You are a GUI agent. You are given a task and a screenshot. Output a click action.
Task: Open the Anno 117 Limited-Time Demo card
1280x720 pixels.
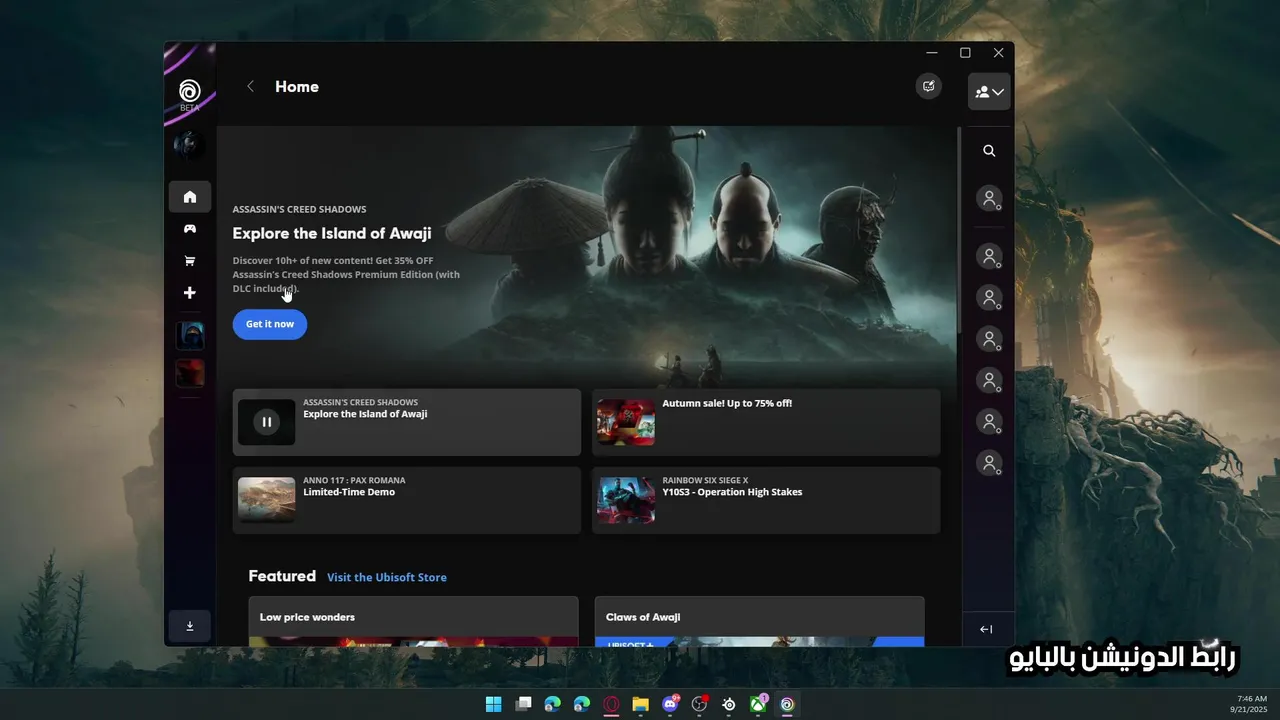click(407, 500)
